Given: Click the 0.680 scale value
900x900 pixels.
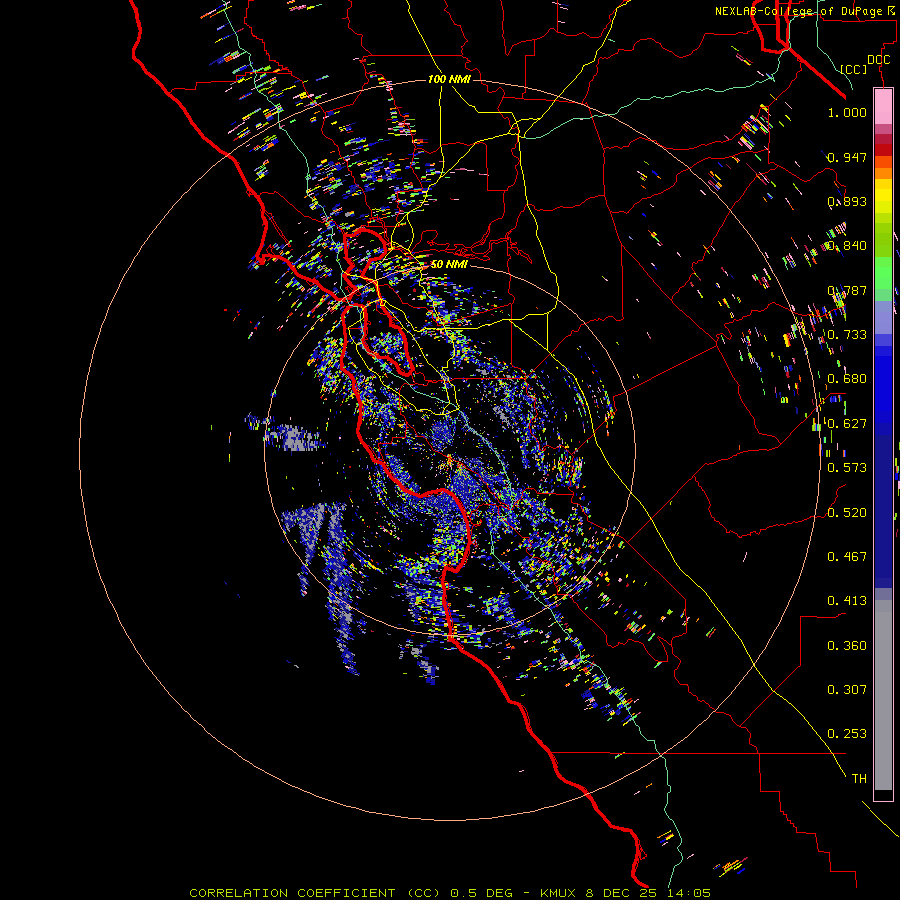Looking at the screenshot, I should coord(847,379).
